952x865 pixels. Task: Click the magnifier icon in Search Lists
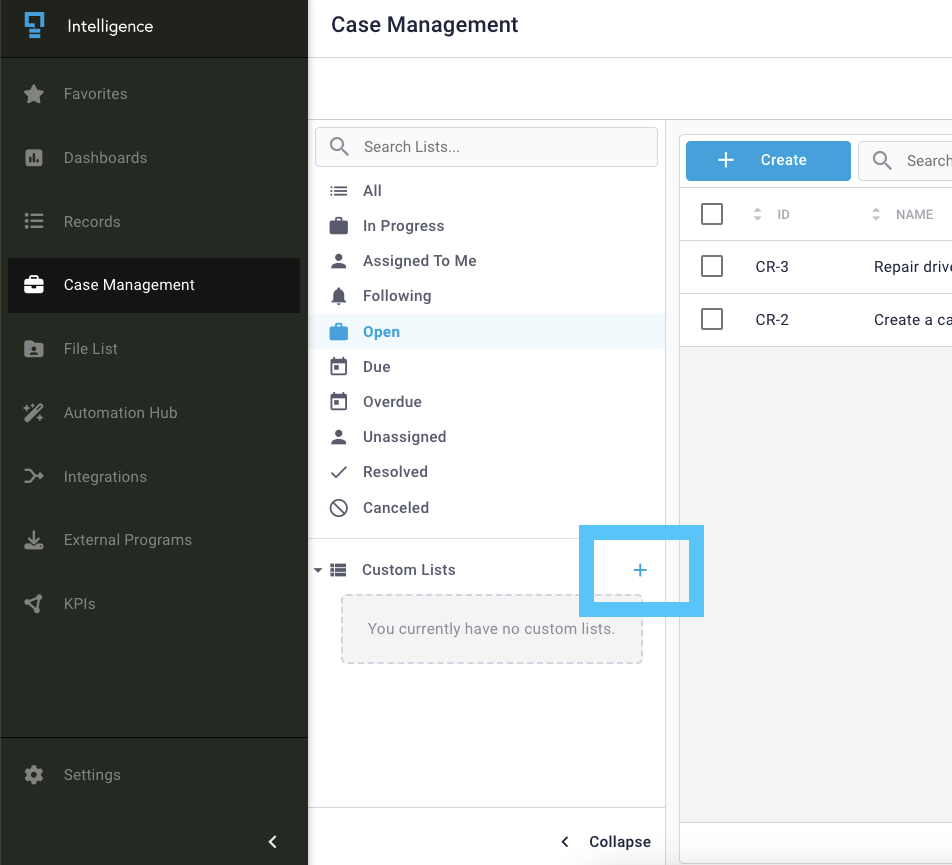[339, 147]
